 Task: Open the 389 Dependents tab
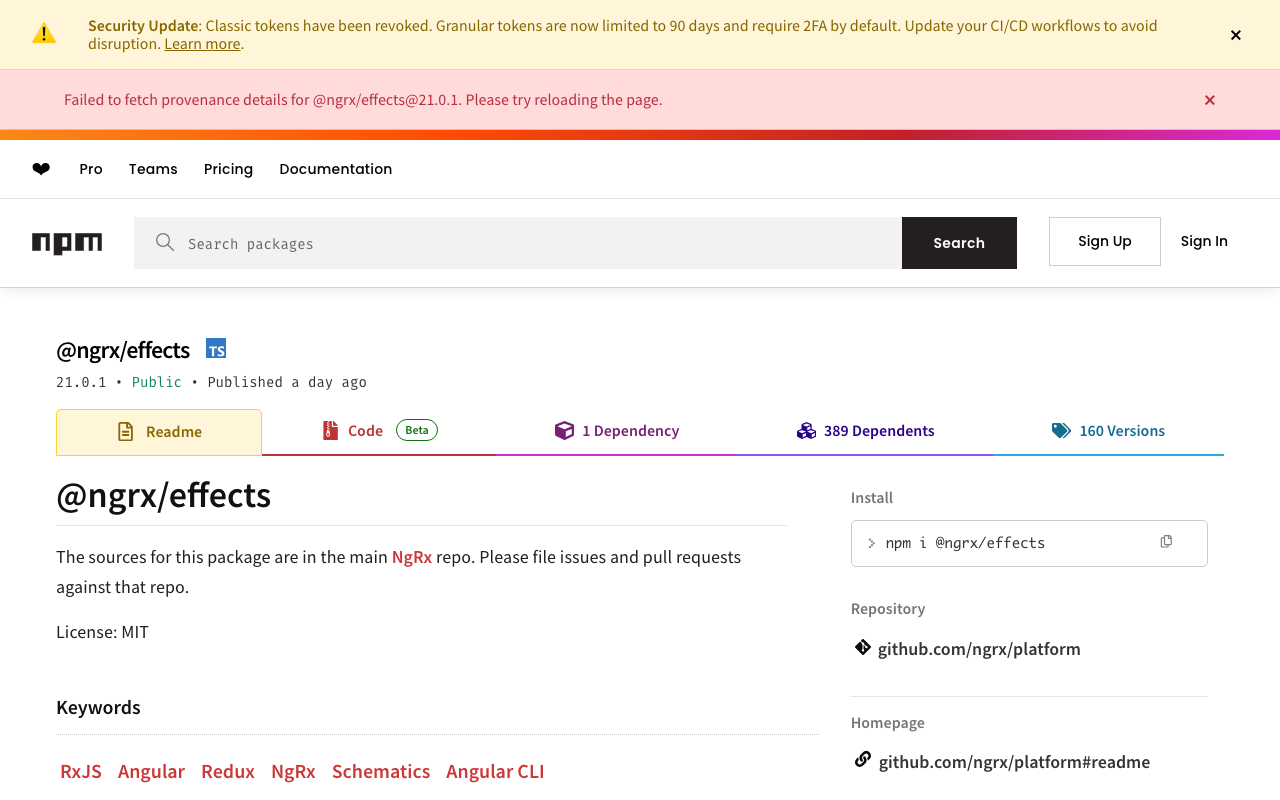[866, 431]
